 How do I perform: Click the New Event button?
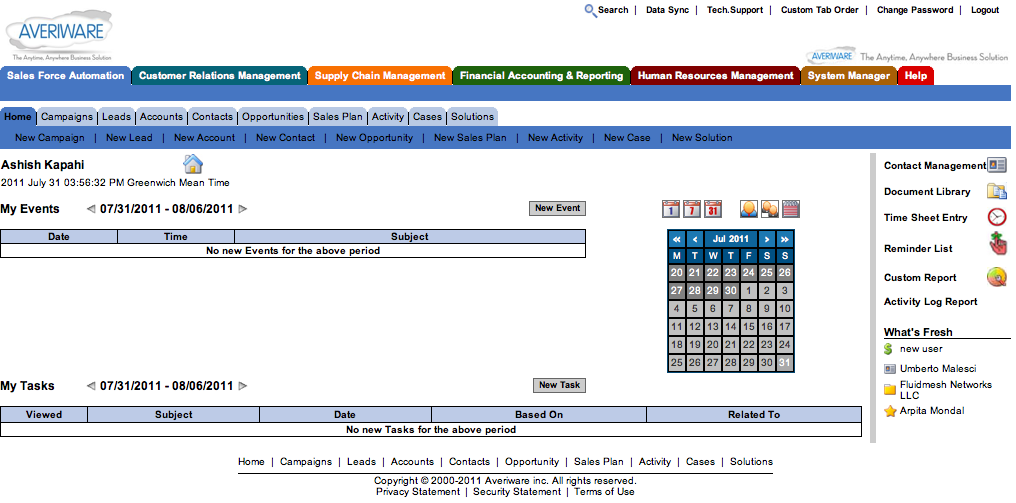click(558, 208)
